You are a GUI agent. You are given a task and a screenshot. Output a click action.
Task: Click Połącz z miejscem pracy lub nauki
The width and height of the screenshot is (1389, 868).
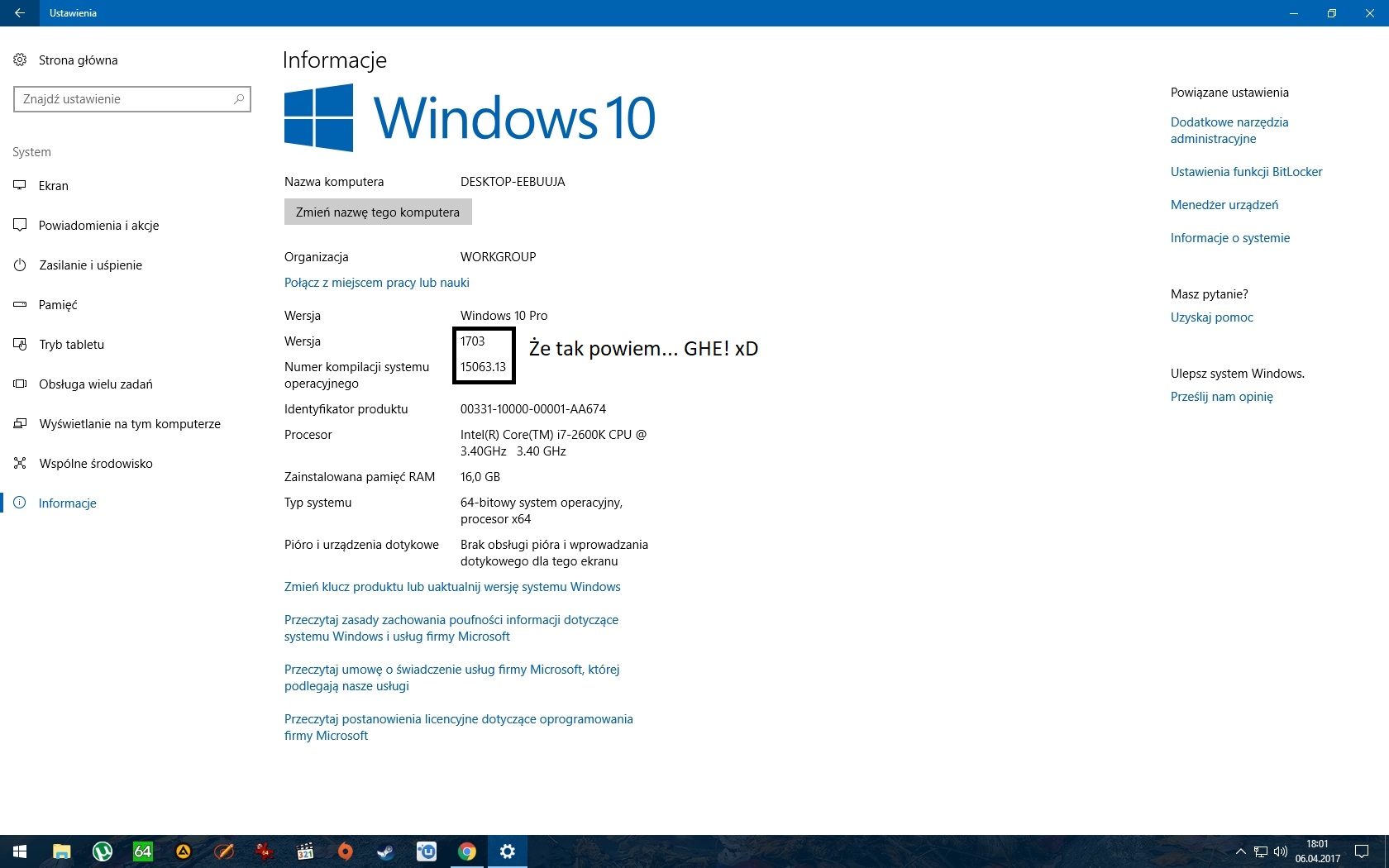pos(377,283)
